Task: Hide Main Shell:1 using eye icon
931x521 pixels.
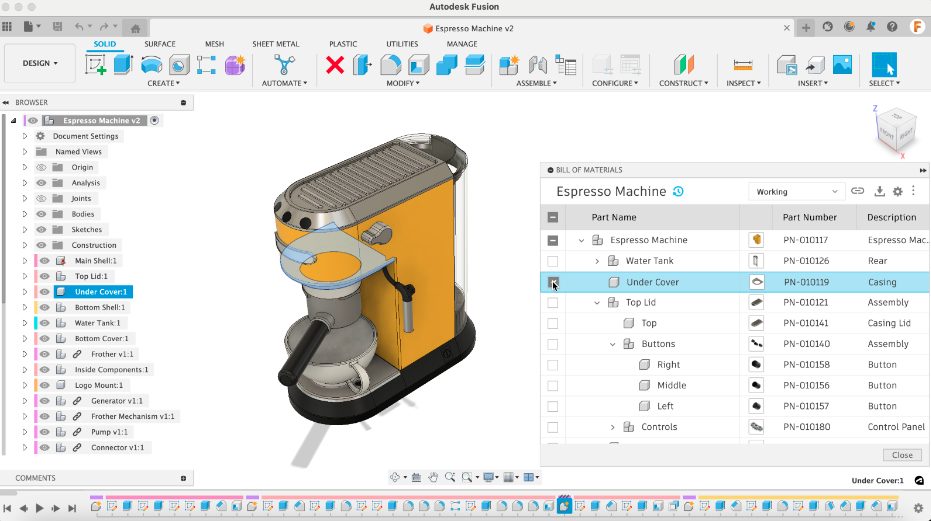Action: (45, 261)
